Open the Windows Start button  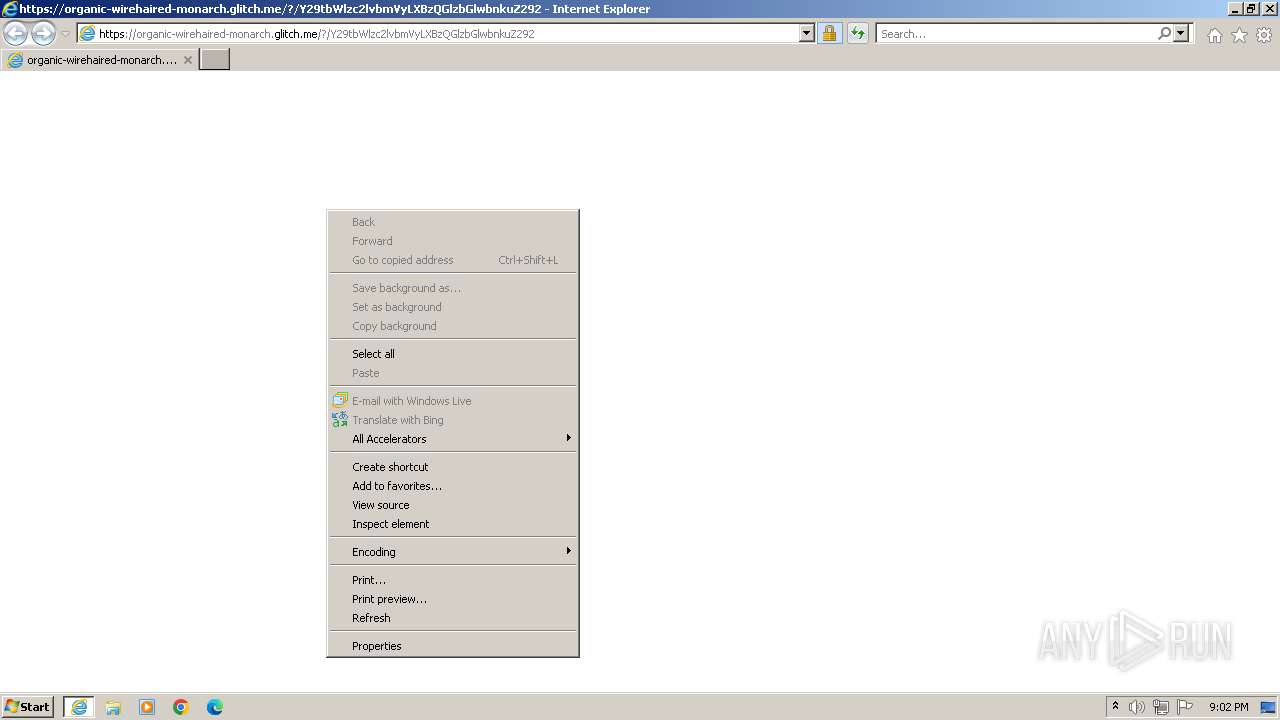pos(28,707)
